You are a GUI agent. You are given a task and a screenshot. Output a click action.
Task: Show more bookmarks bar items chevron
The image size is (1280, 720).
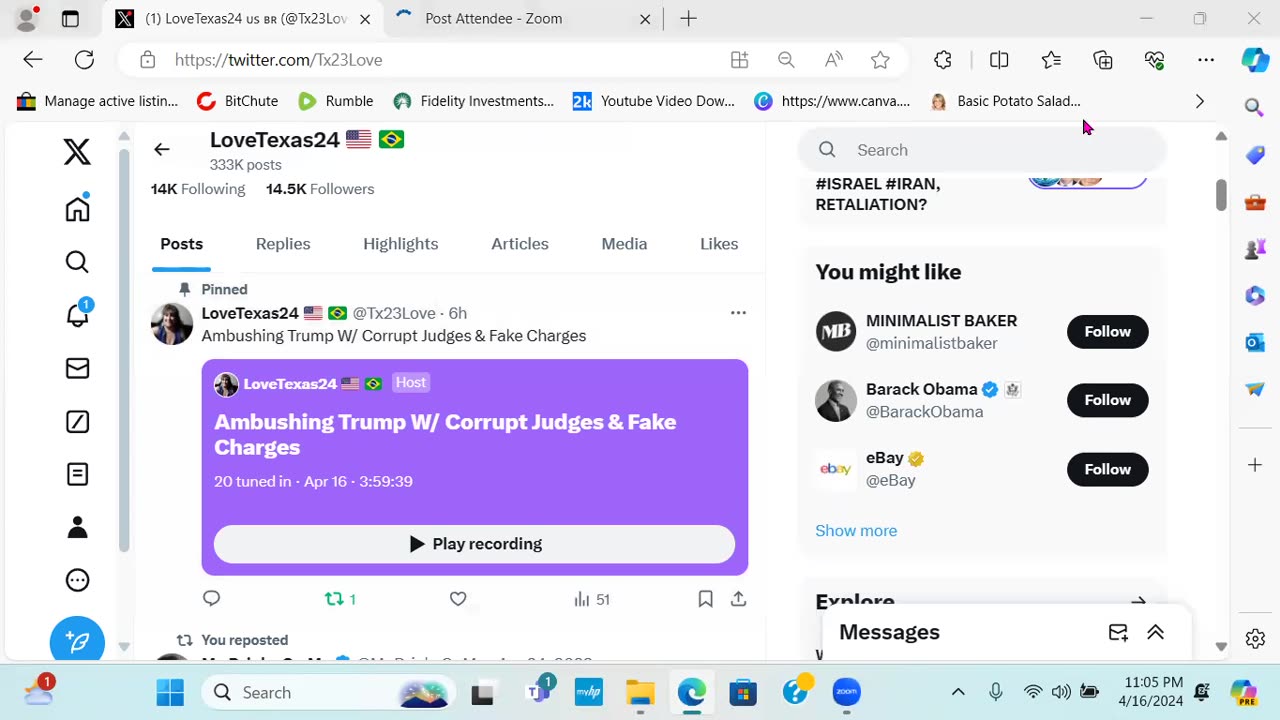pyautogui.click(x=1199, y=101)
